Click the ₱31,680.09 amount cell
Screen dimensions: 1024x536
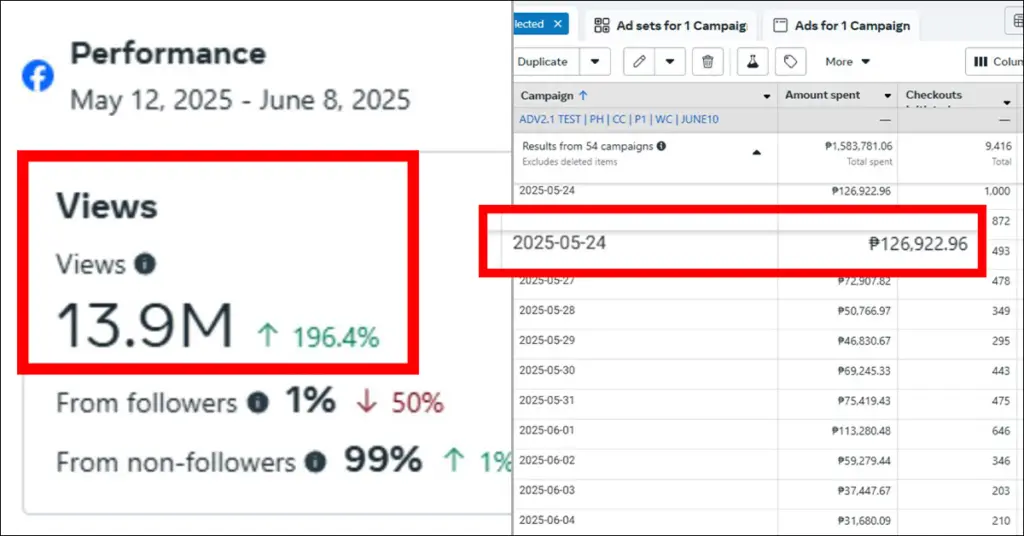(864, 521)
